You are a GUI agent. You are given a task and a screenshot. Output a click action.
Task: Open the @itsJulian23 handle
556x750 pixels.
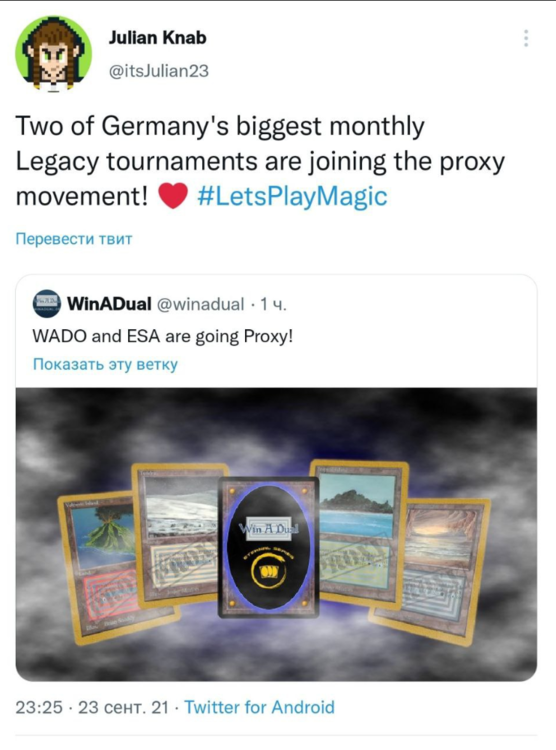(159, 71)
